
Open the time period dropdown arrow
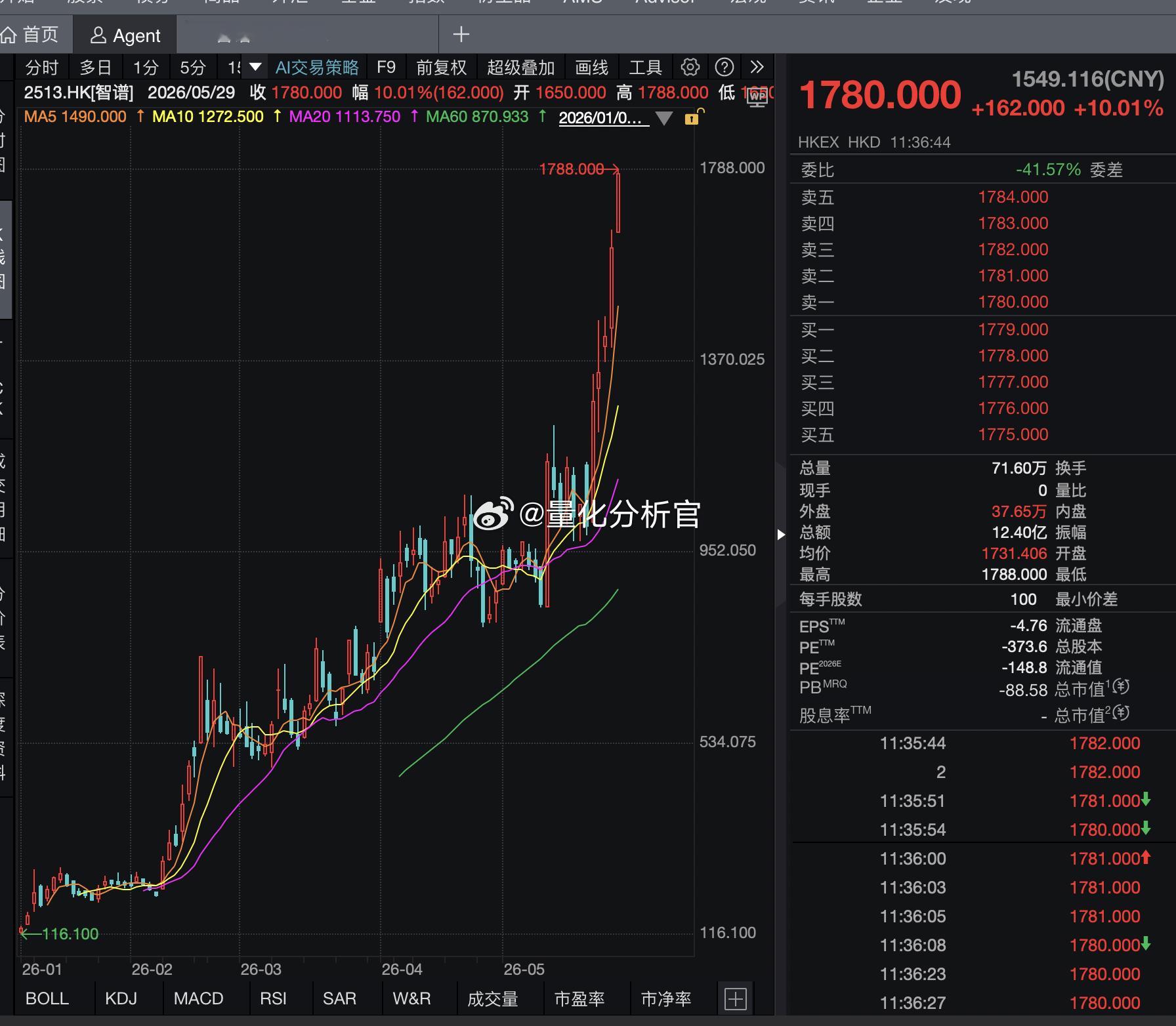click(255, 67)
